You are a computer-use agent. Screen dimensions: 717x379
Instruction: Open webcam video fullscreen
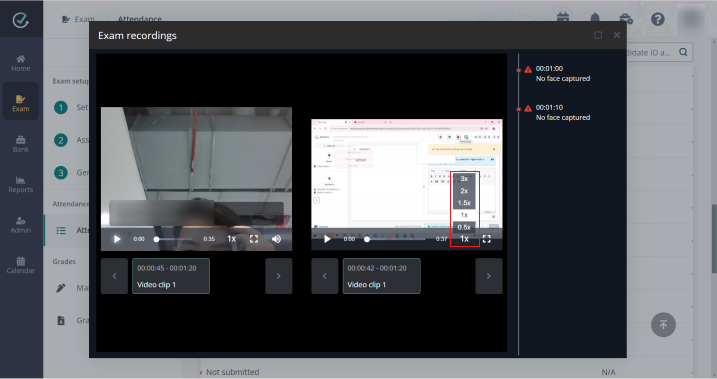(254, 239)
